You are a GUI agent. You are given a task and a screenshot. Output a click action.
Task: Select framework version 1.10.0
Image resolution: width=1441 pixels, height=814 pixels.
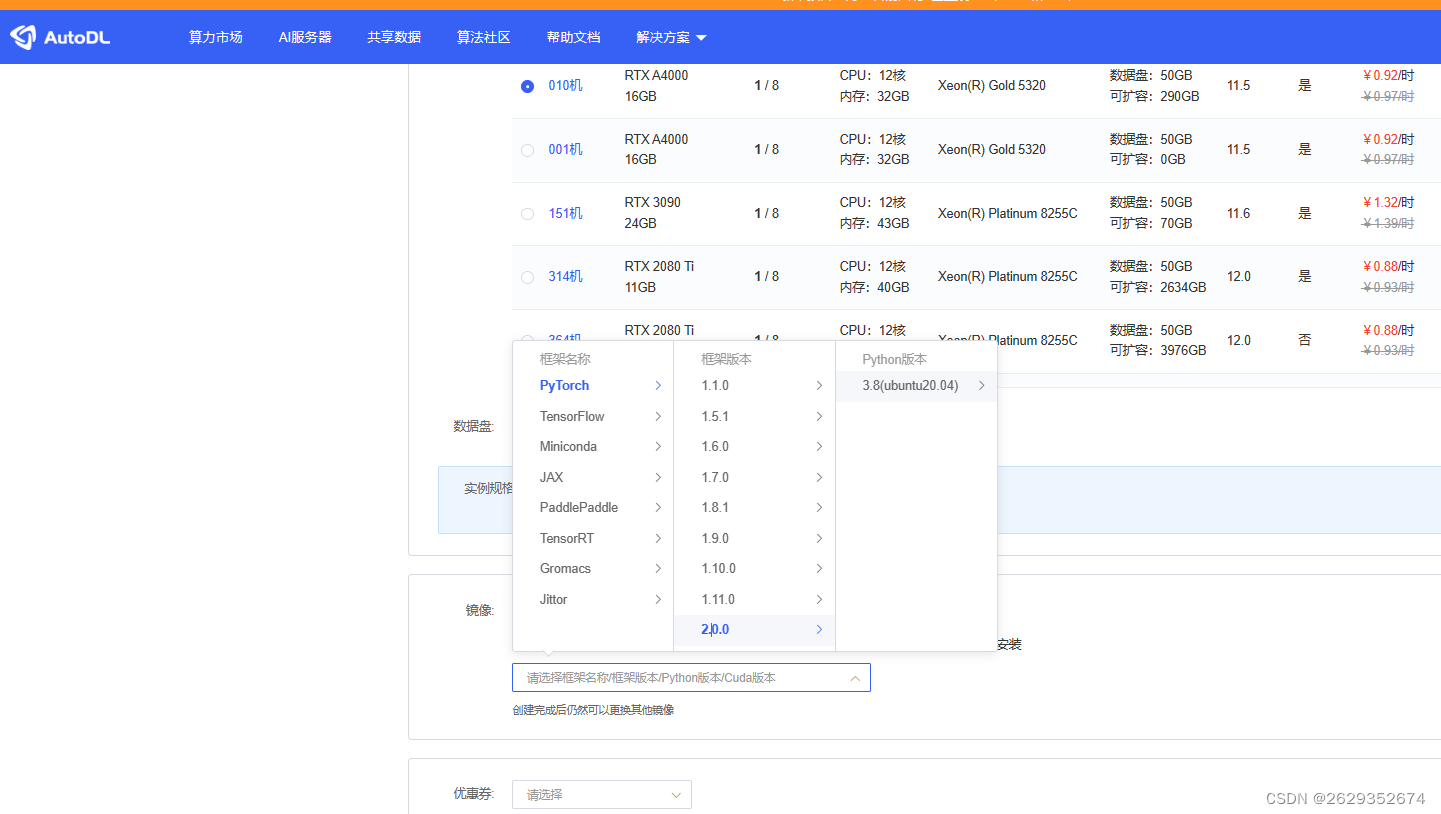click(754, 569)
